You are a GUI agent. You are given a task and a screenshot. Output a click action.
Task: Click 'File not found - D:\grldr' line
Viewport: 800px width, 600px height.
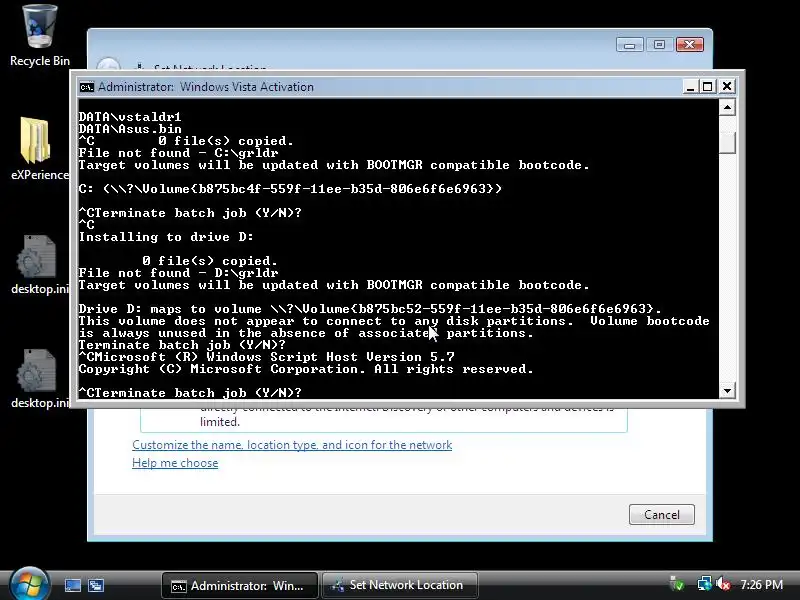(179, 272)
